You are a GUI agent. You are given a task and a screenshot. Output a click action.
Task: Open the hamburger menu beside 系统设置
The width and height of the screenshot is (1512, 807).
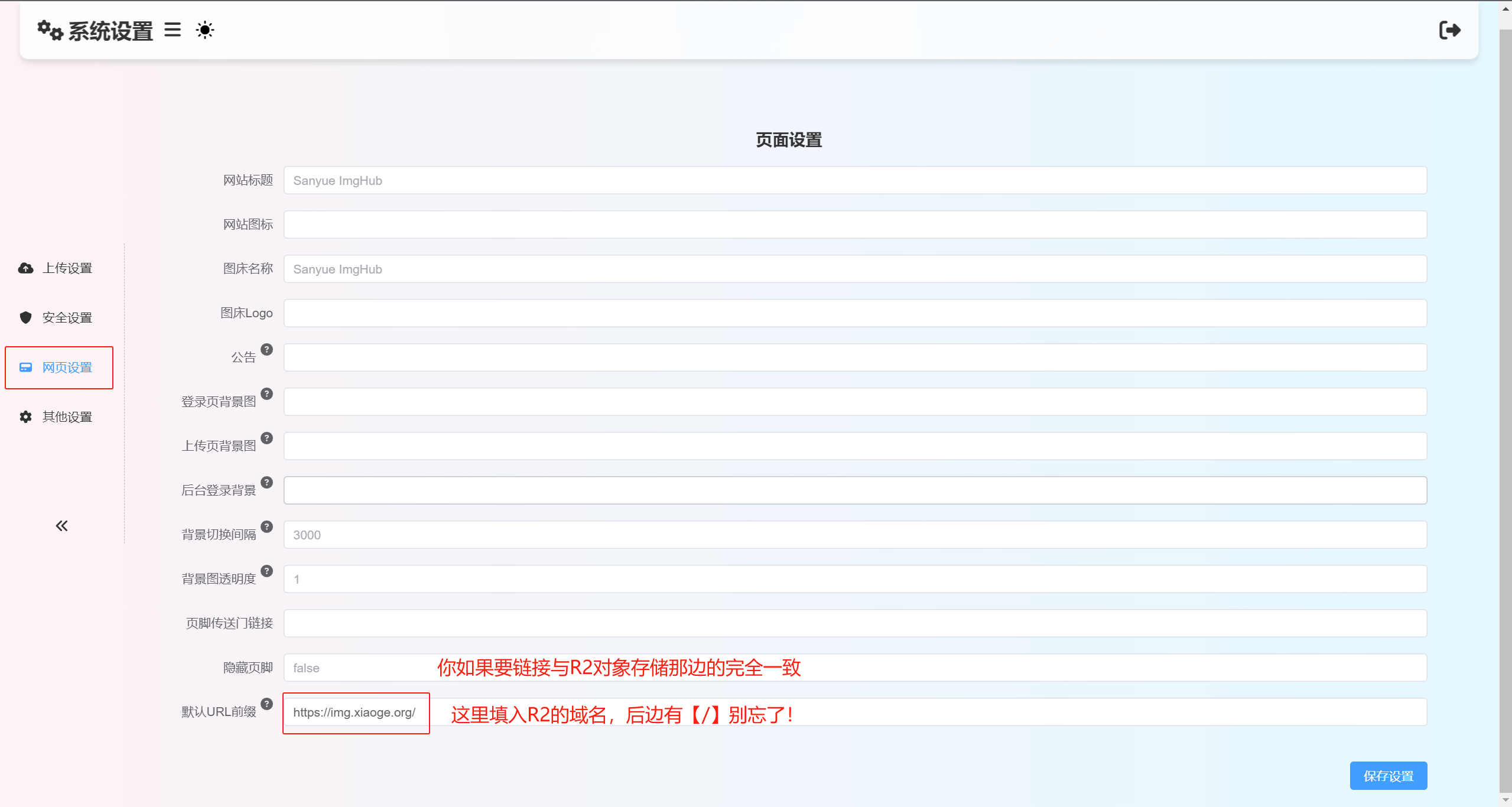tap(172, 30)
